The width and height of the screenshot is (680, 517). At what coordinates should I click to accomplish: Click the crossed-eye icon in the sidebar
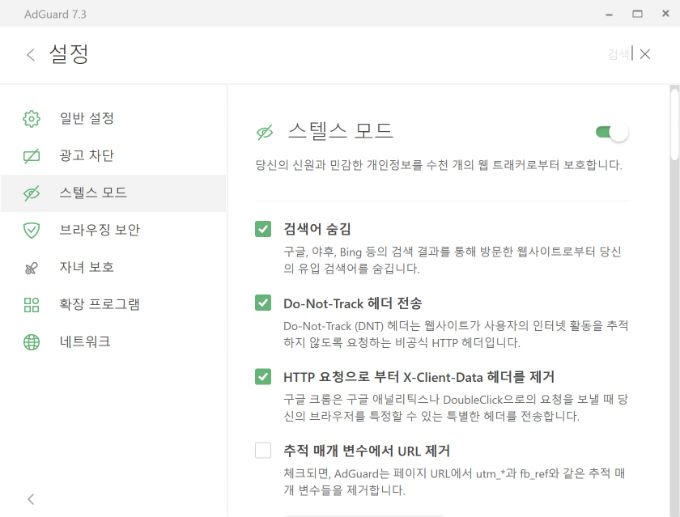32,193
